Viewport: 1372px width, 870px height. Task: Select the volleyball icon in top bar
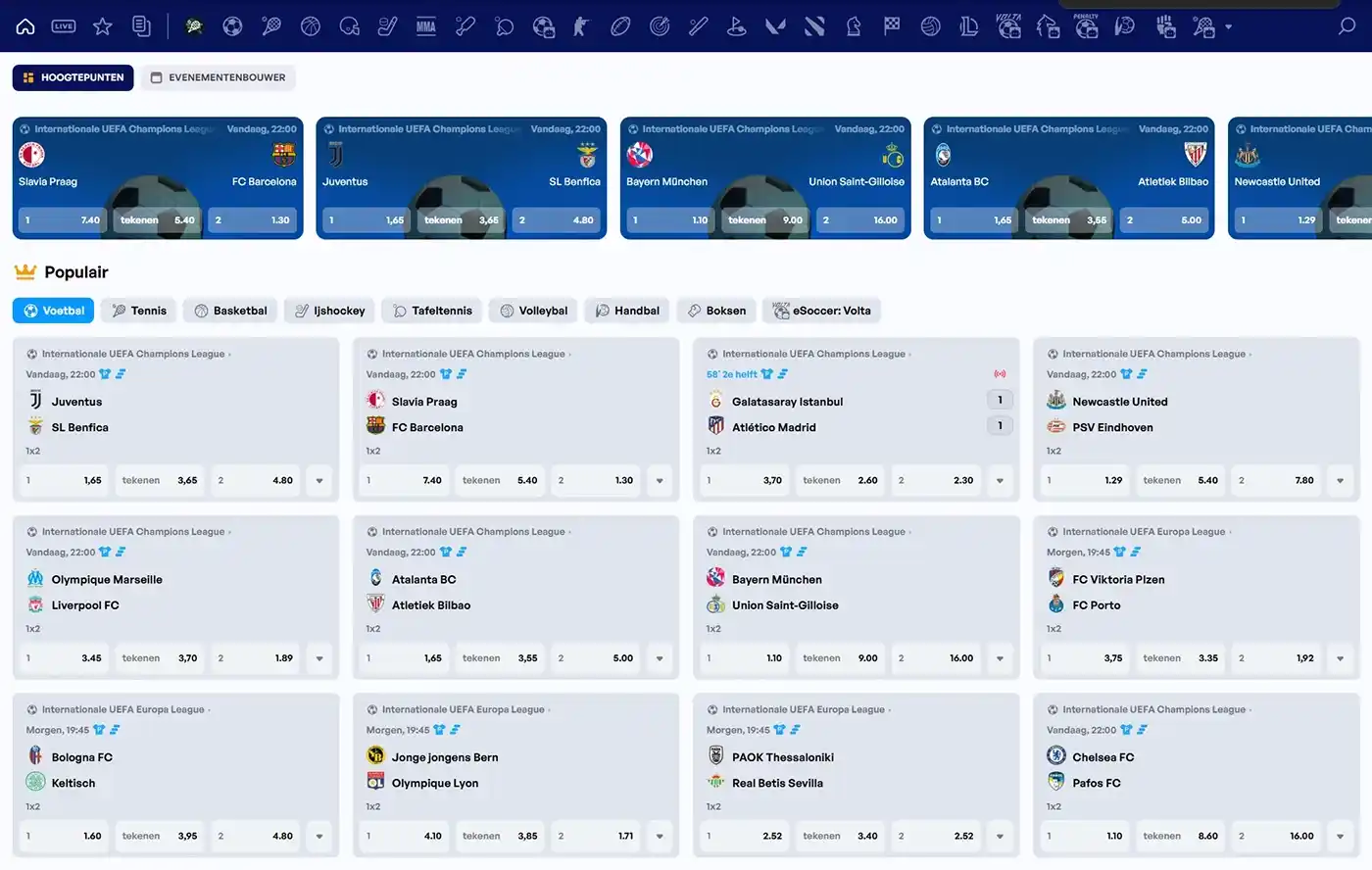(x=931, y=26)
